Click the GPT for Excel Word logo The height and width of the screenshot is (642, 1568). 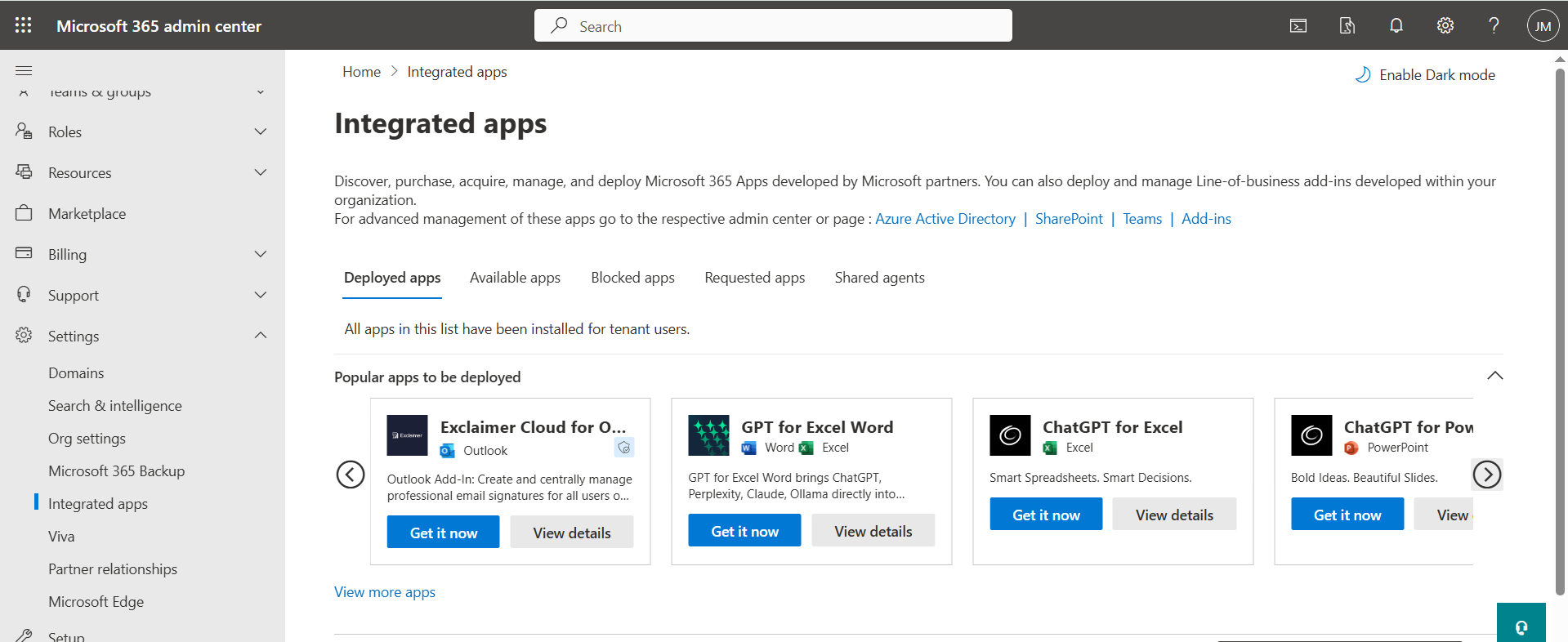coord(708,435)
